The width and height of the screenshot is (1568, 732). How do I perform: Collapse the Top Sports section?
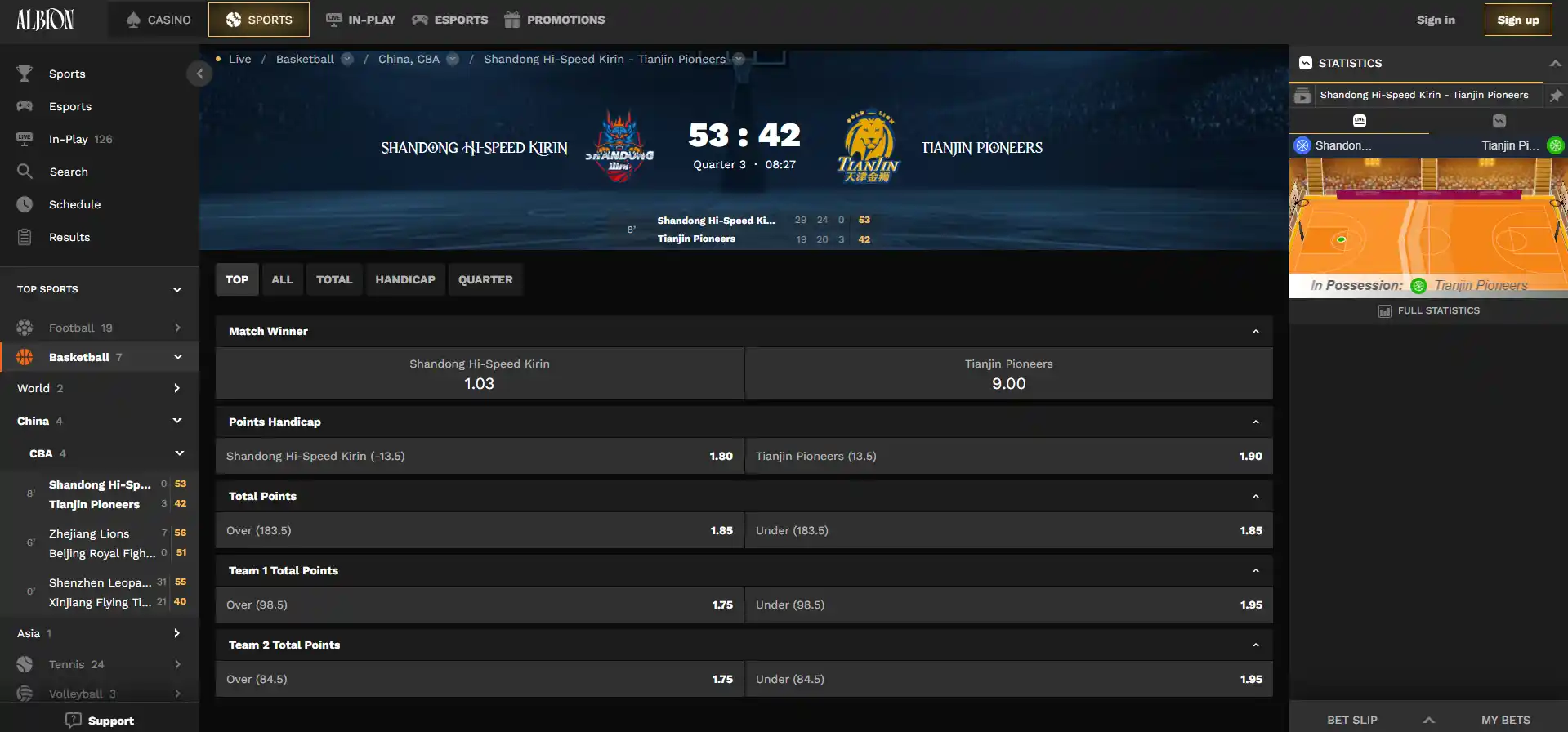pos(177,289)
